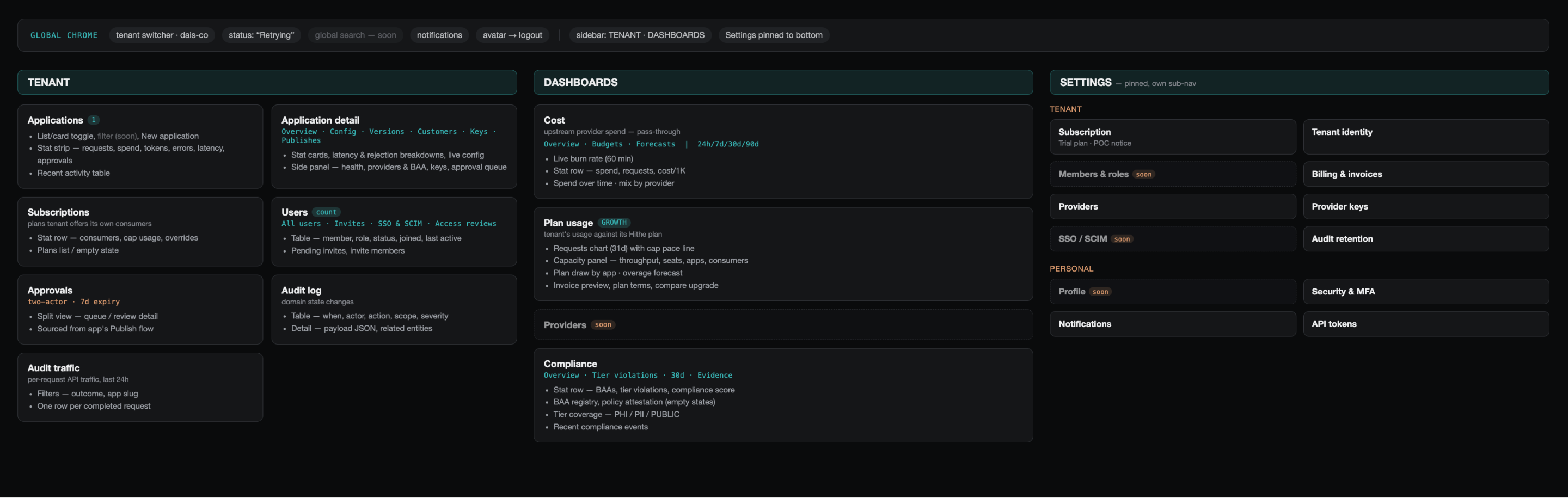Open the Security & MFA settings item
The width and height of the screenshot is (1568, 498).
pyautogui.click(x=1425, y=292)
